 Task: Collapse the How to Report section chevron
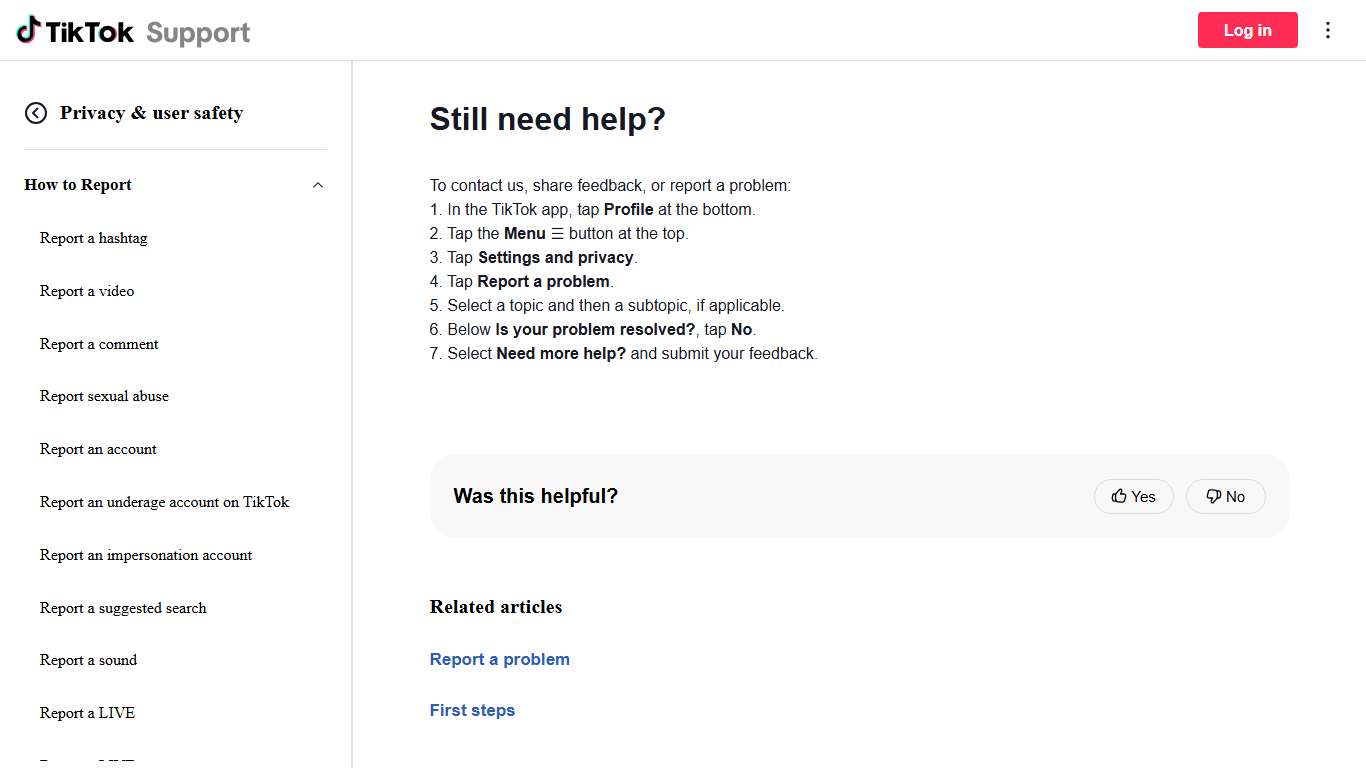click(318, 185)
